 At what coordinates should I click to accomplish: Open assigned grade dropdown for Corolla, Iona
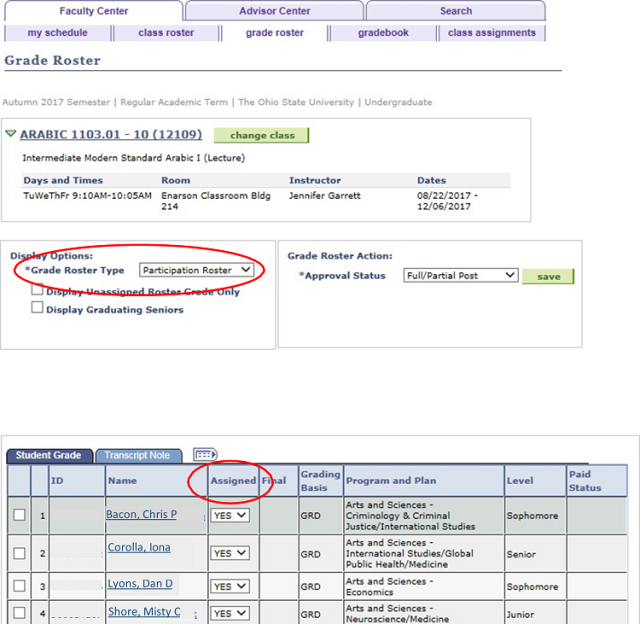coord(230,553)
